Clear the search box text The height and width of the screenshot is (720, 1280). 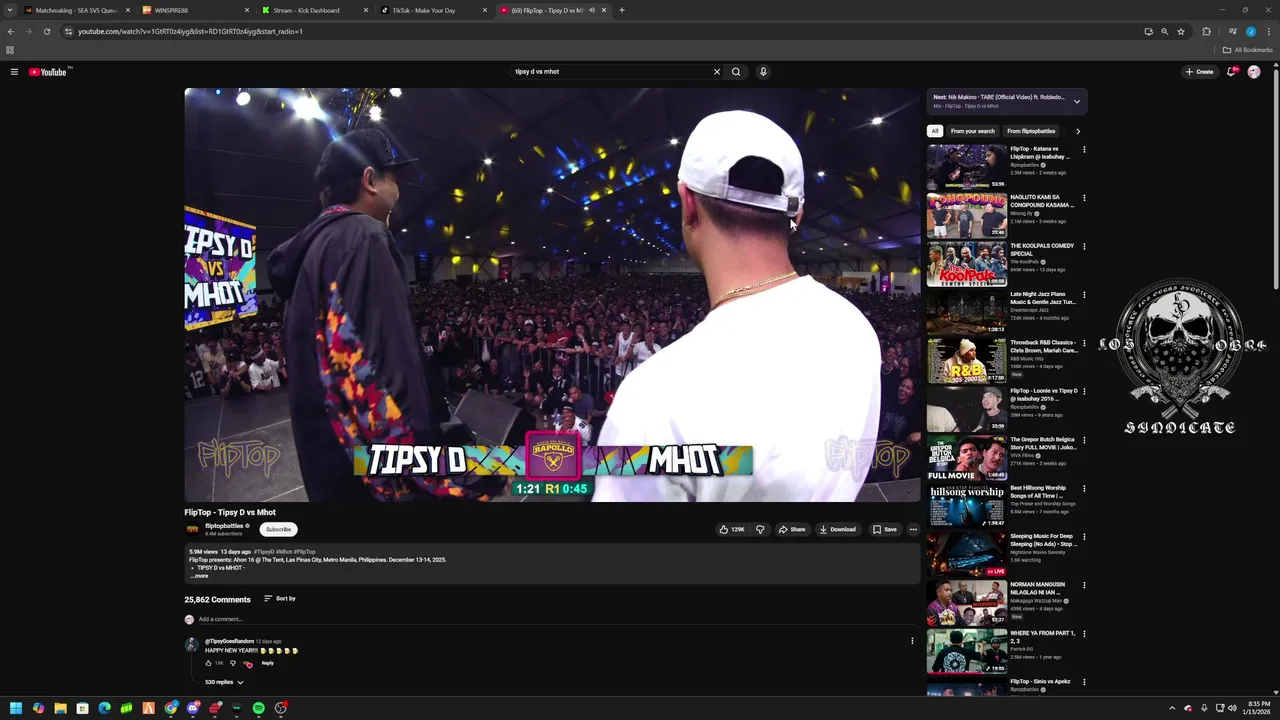[x=716, y=72]
